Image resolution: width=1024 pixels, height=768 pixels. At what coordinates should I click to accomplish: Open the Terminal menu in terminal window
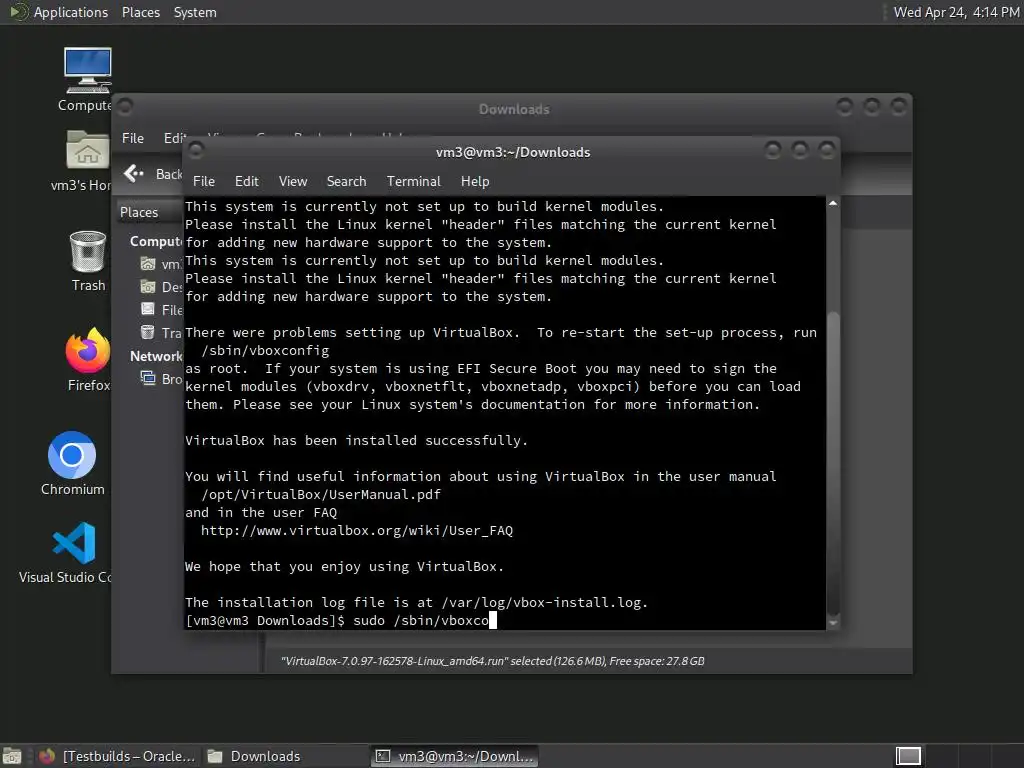(x=413, y=181)
